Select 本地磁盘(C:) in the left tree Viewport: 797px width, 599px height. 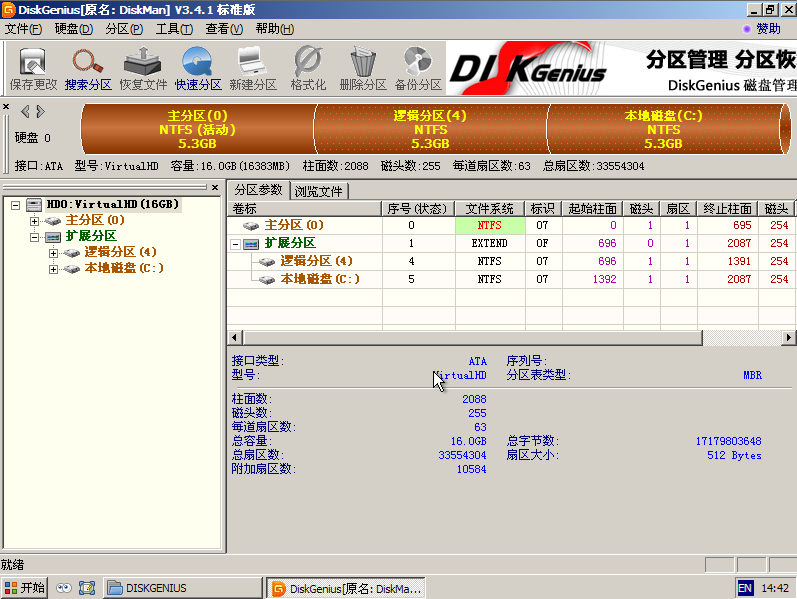124,268
